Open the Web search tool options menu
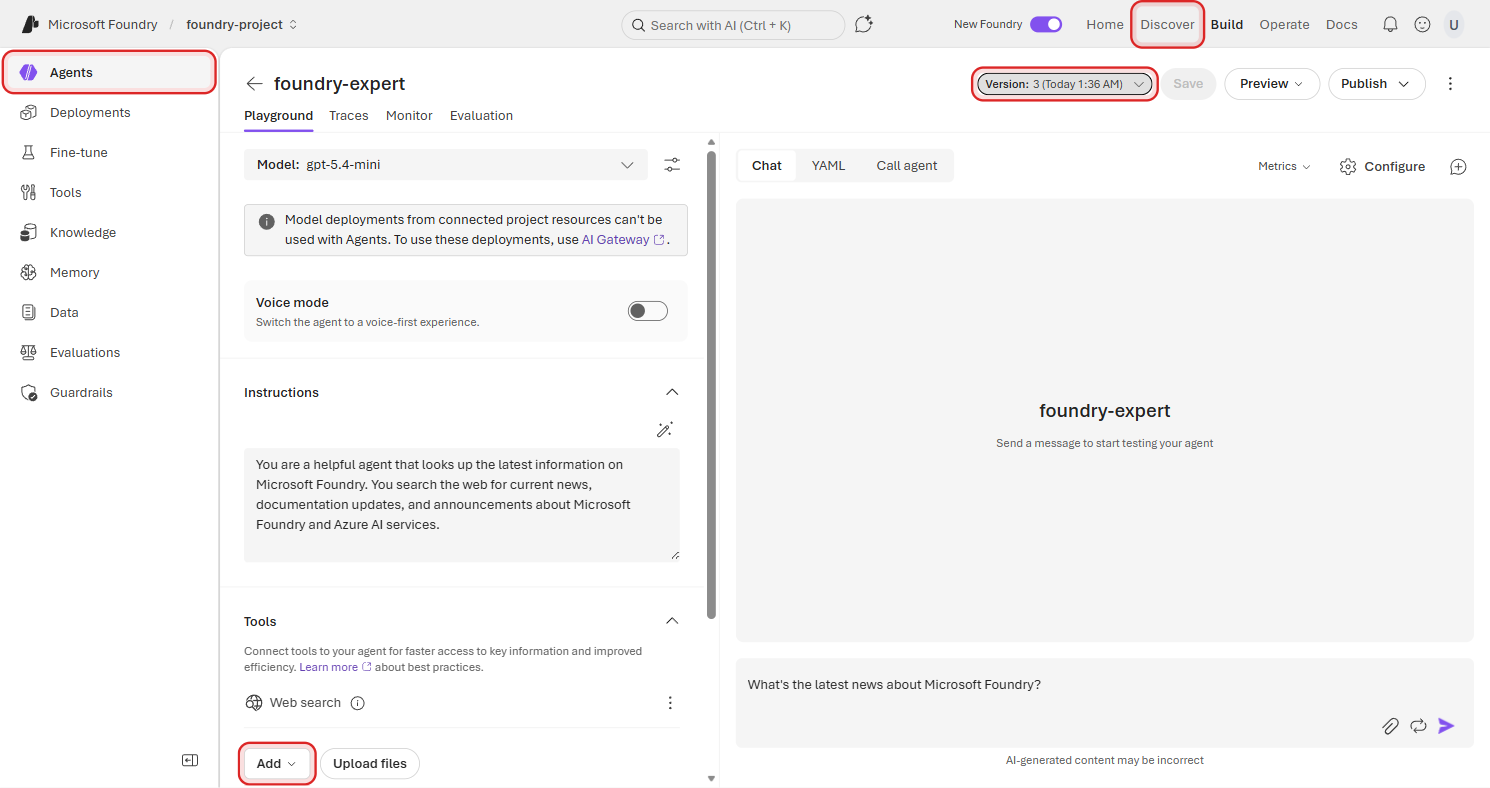 click(x=670, y=703)
